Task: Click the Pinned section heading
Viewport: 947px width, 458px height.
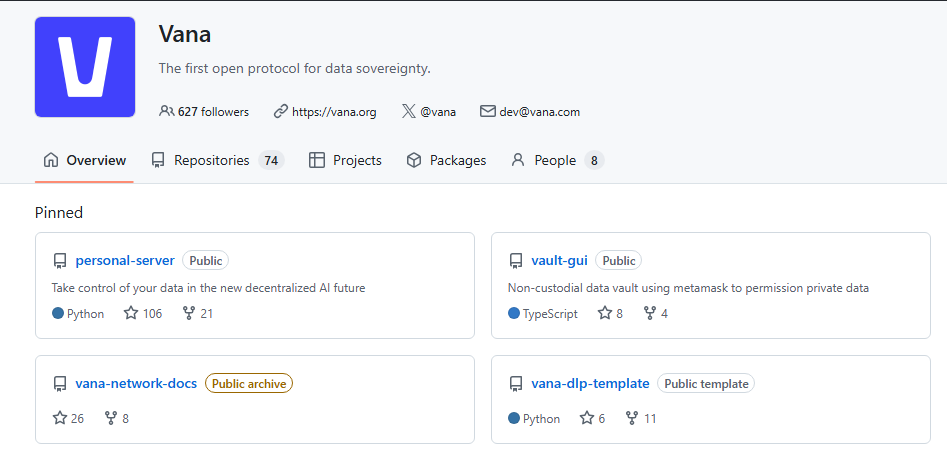Action: click(x=59, y=212)
